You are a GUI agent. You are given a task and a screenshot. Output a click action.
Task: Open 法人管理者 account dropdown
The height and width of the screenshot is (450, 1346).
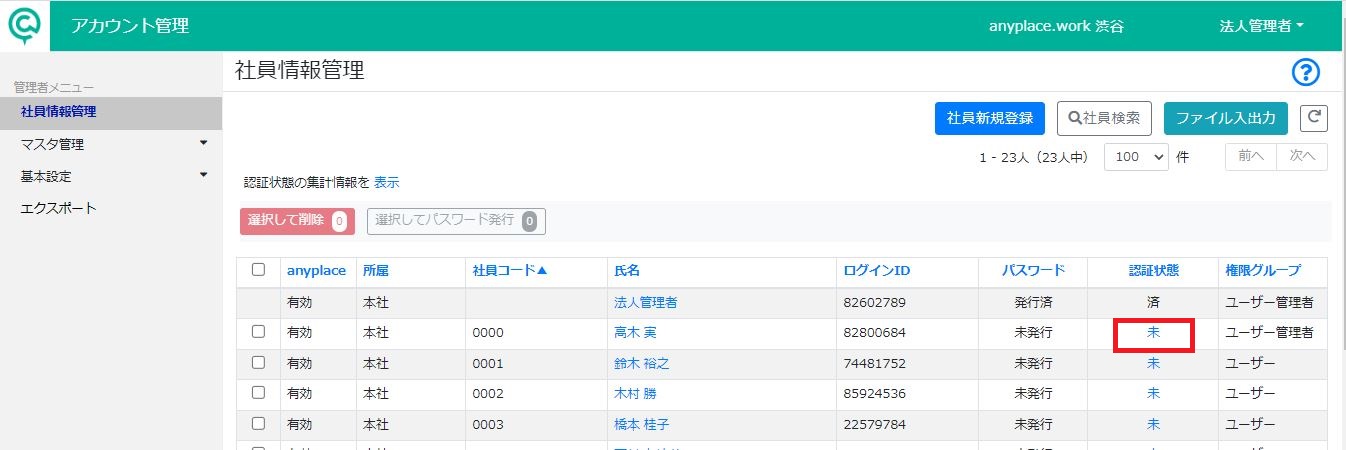pos(1262,26)
